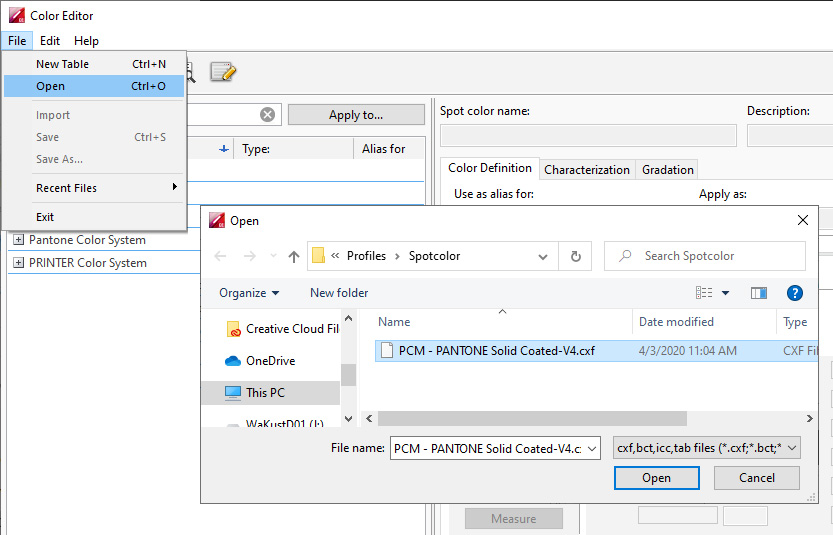Expand the PRINTER Color System node
This screenshot has width=833, height=535.
(x=19, y=262)
